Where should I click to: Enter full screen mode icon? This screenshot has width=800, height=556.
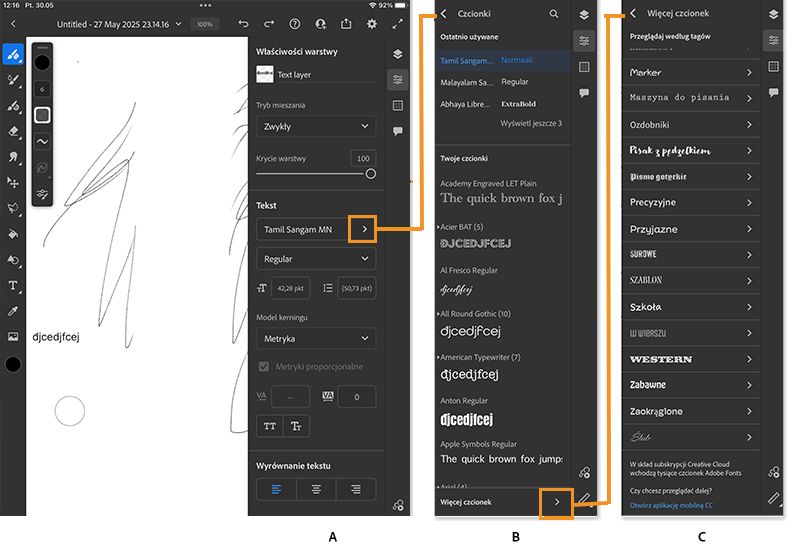coord(397,24)
